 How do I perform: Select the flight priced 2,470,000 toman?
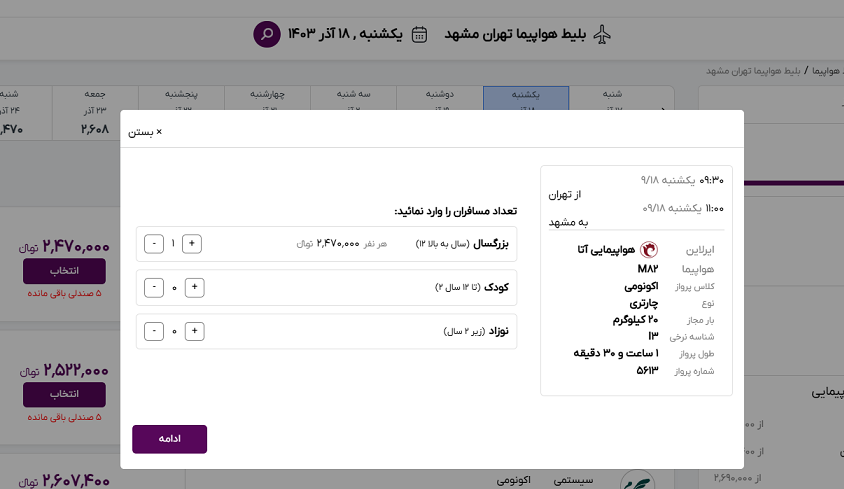(64, 271)
